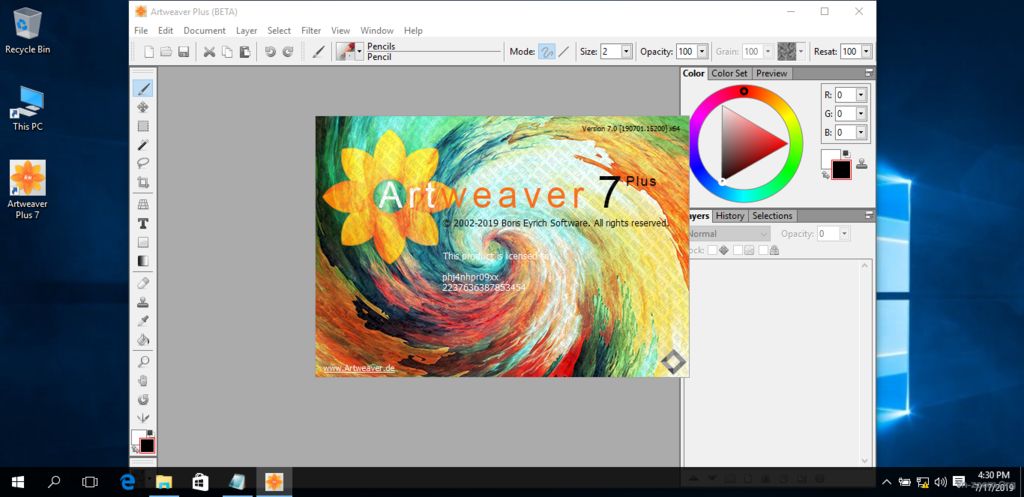The height and width of the screenshot is (497, 1024).
Task: Click the Redo arrow in the toolbar
Action: (287, 52)
